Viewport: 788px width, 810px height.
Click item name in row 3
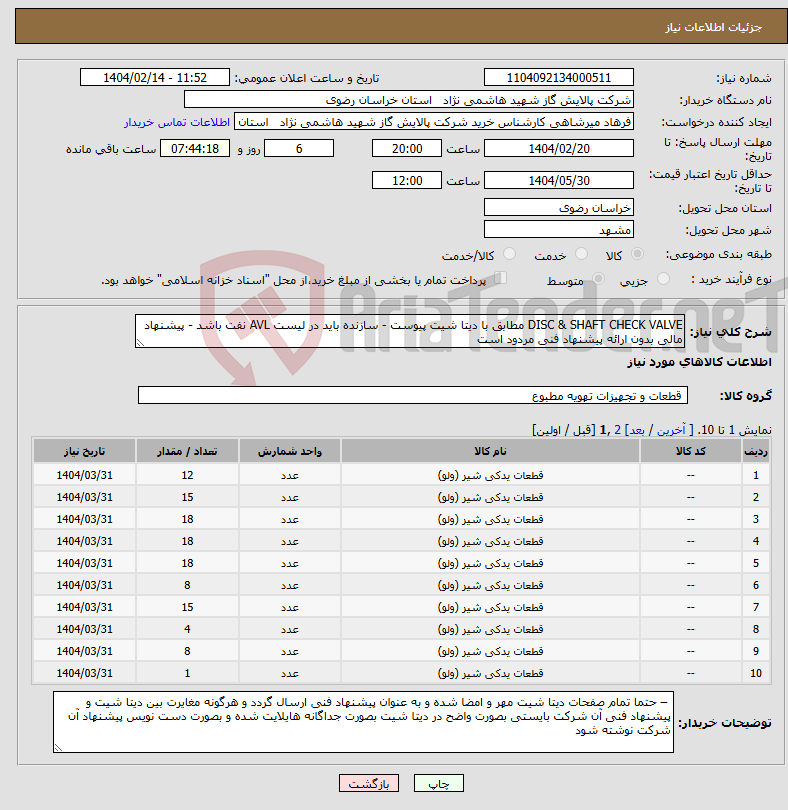coord(490,519)
